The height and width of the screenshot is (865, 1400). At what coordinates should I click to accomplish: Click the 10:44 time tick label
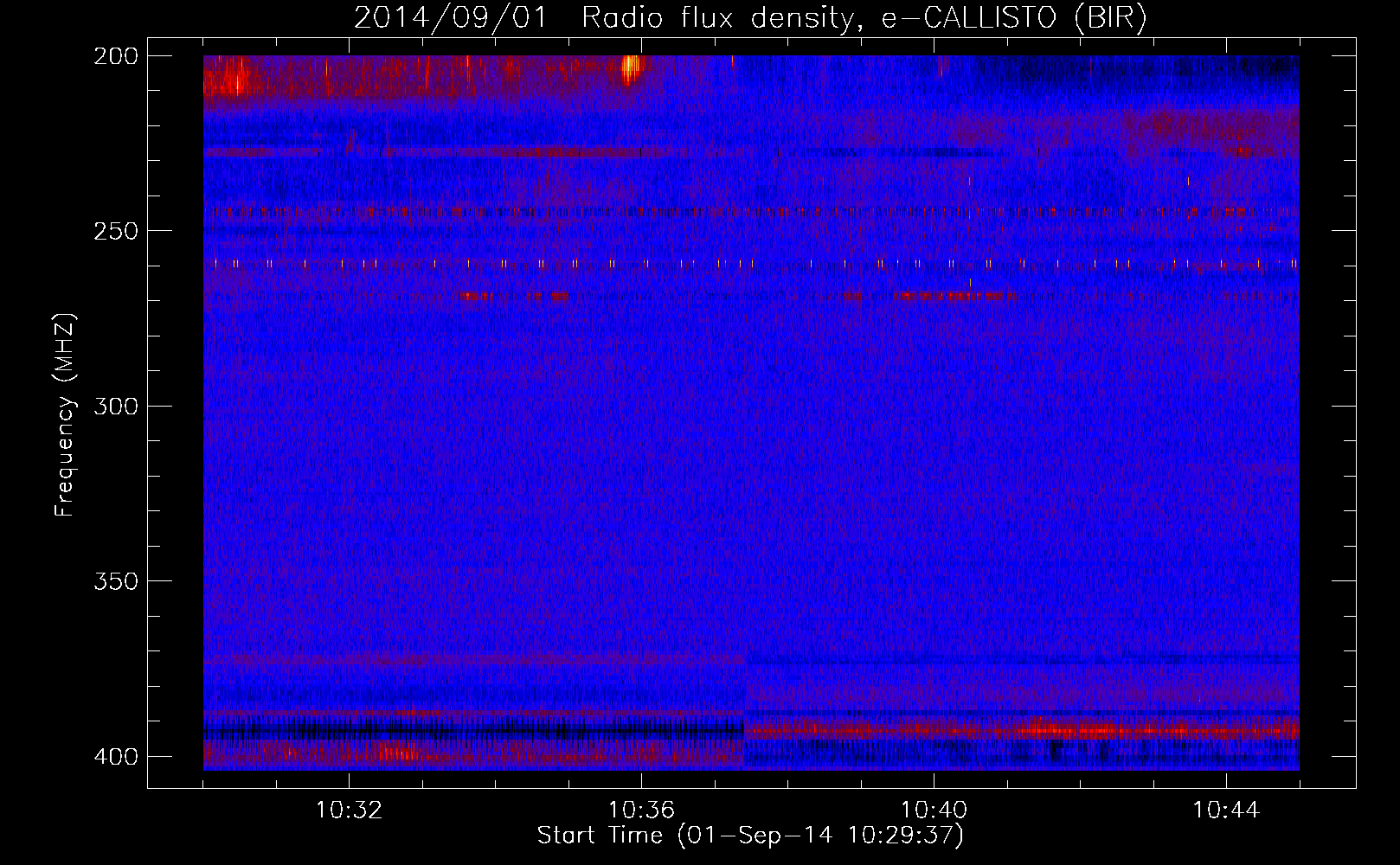click(x=1226, y=810)
